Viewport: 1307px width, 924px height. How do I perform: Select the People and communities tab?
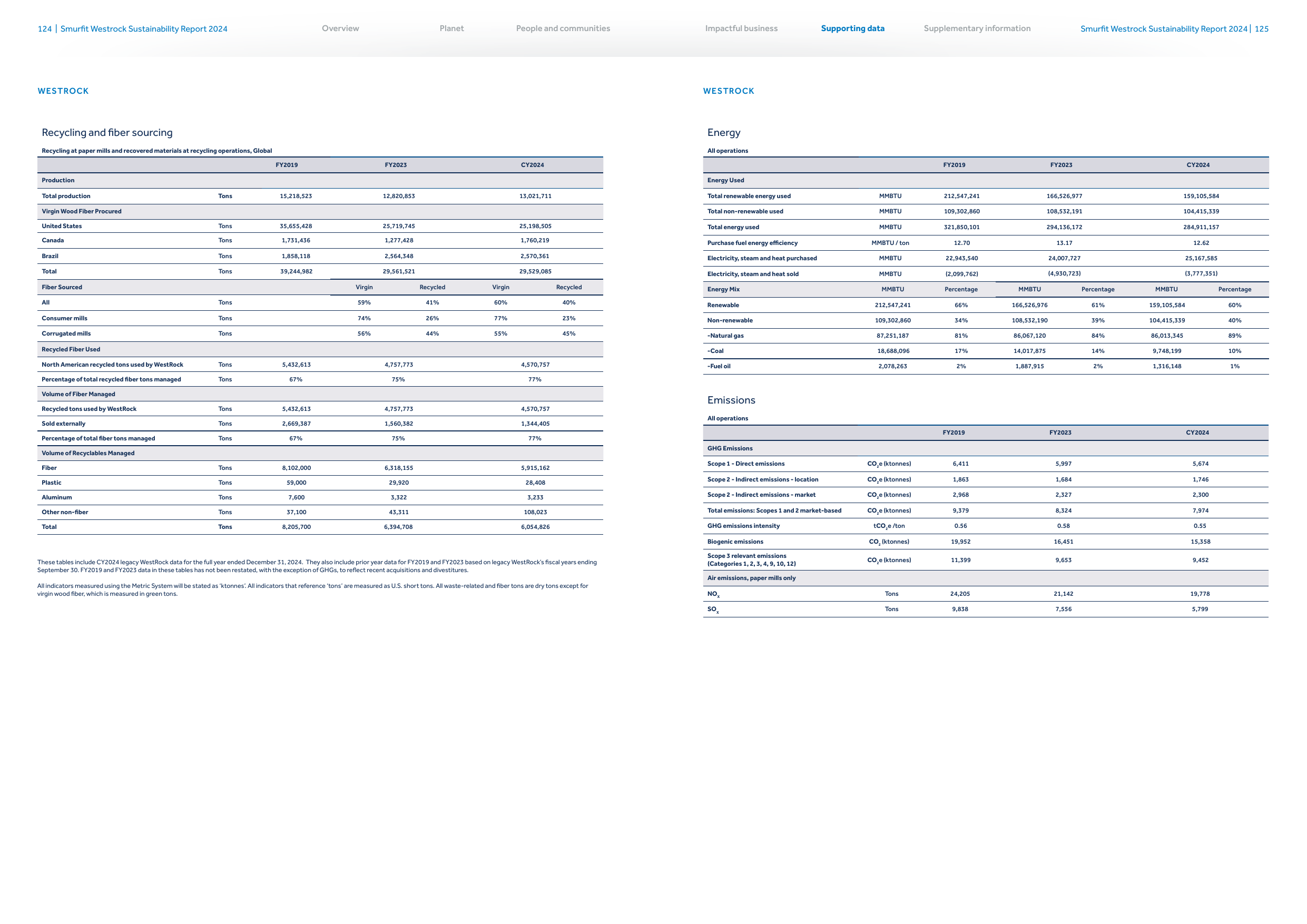coord(563,28)
